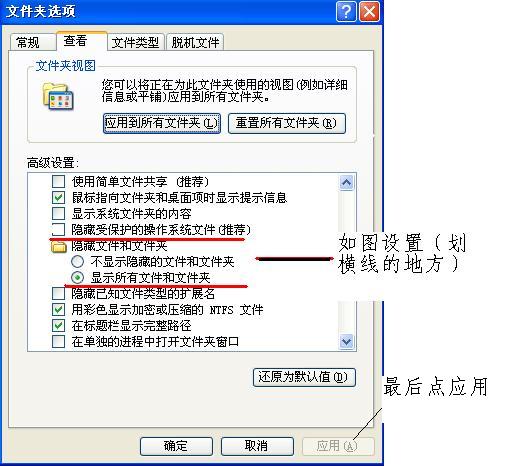Click 应用到所有文件夹 button
Viewport: 512px width, 466px height.
[162, 123]
